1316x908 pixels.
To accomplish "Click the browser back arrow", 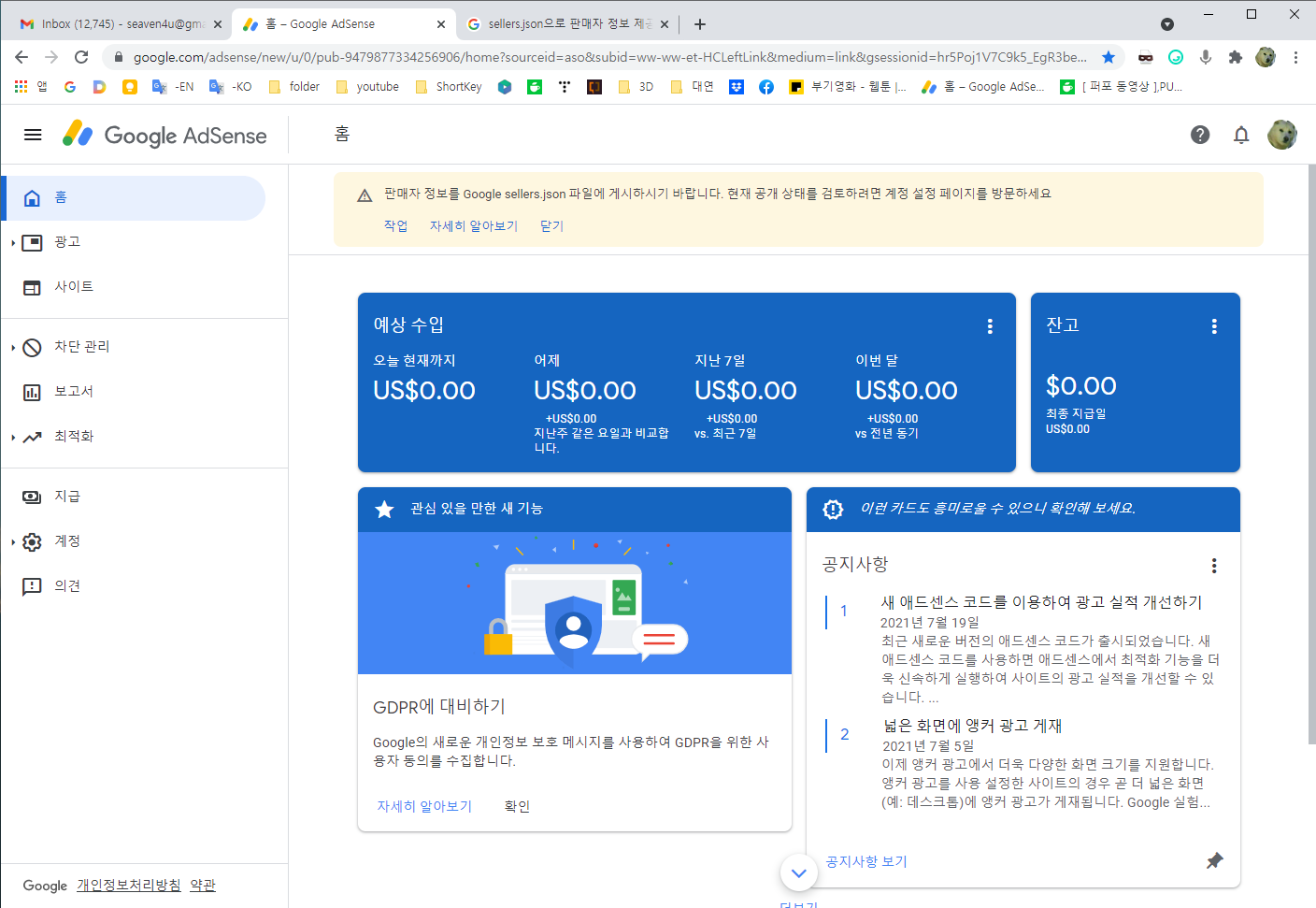I will (x=21, y=57).
